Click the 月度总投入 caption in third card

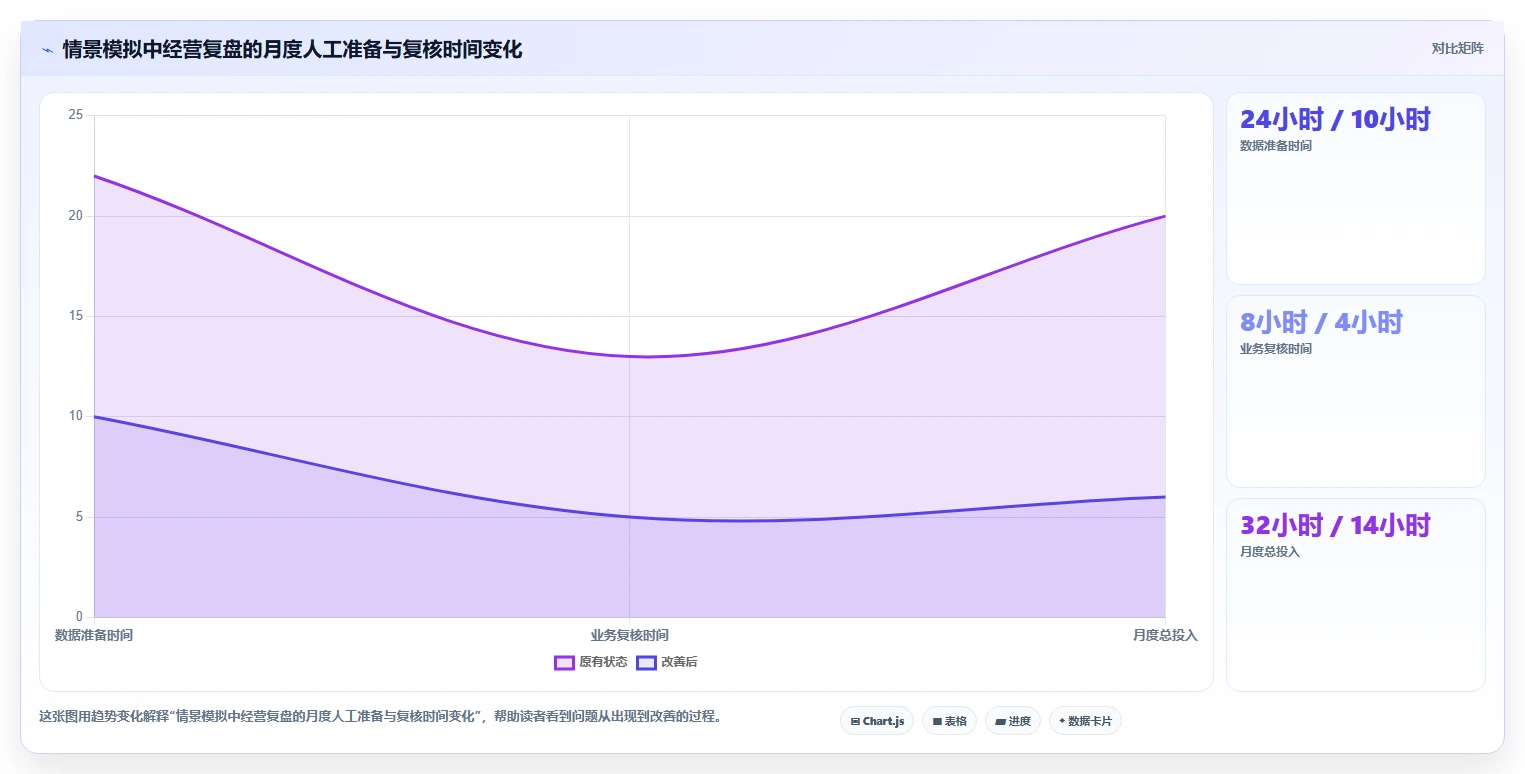click(1270, 552)
